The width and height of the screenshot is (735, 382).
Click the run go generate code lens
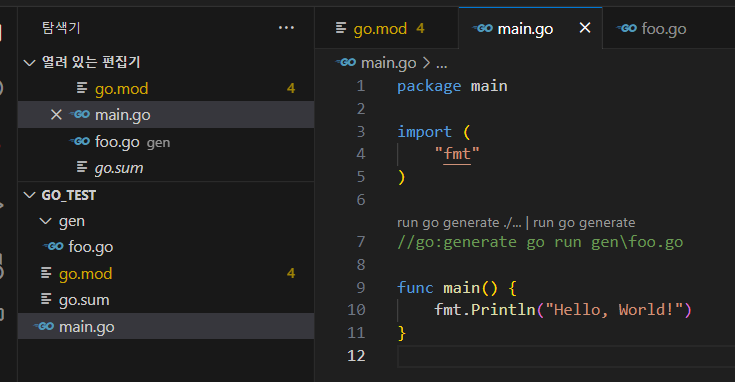click(x=584, y=223)
